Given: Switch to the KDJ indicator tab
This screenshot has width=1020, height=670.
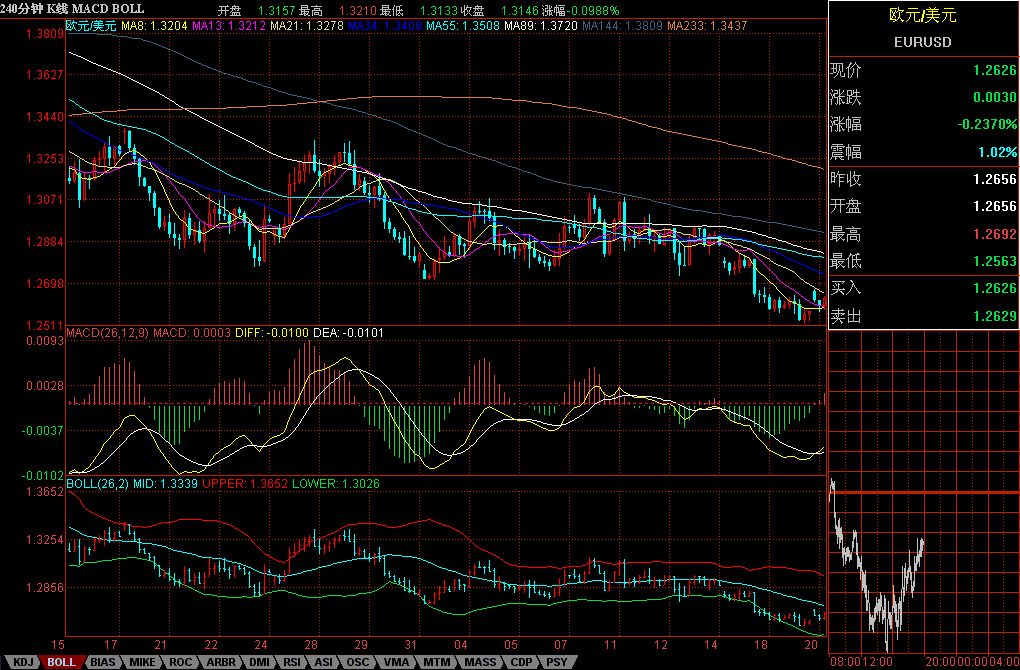Looking at the screenshot, I should [24, 662].
